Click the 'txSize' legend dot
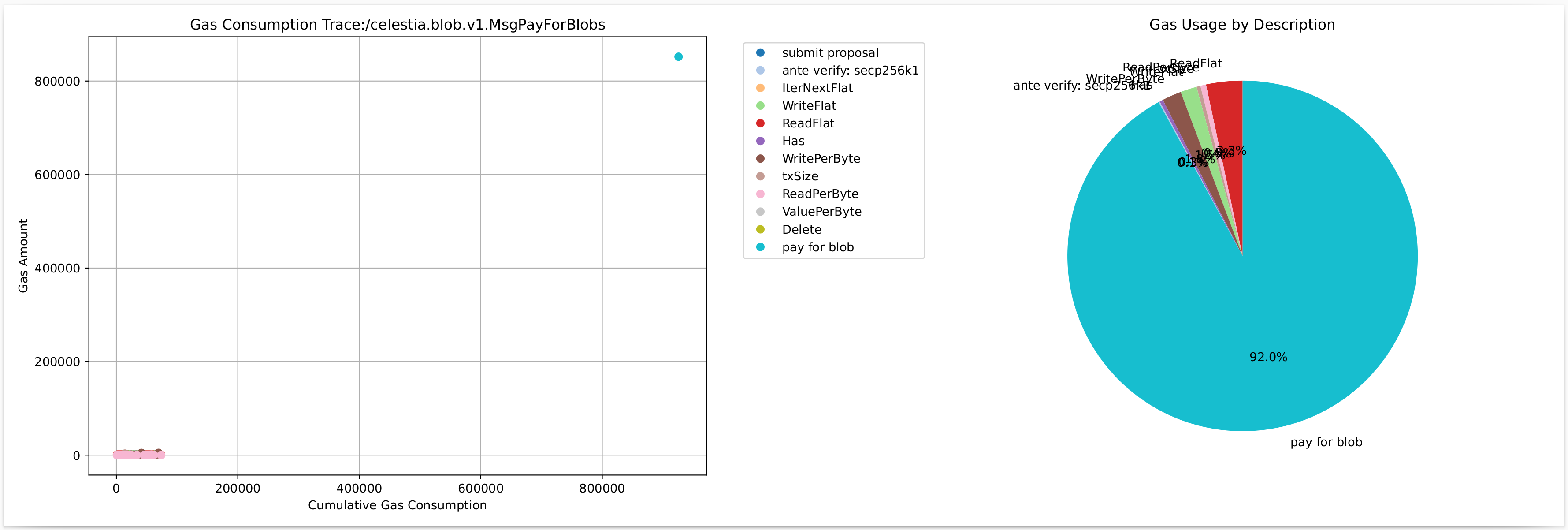Viewport: 1568px width, 530px height. click(x=761, y=176)
